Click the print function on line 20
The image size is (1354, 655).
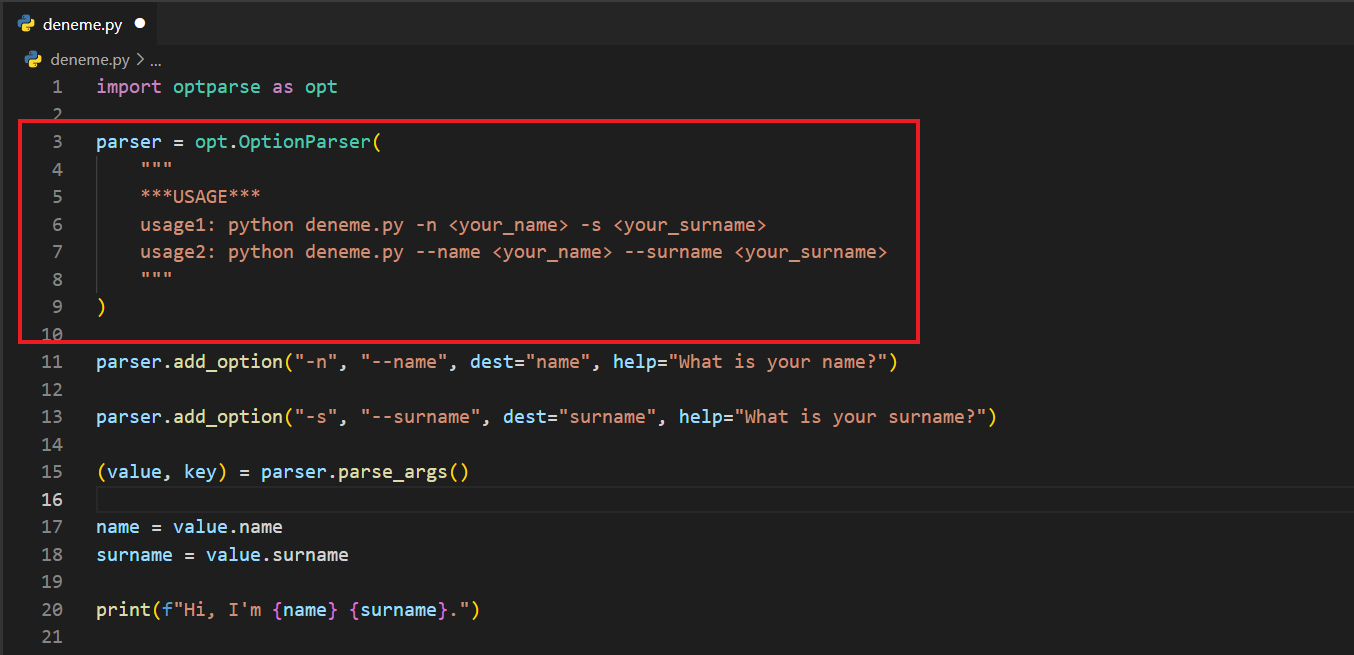pyautogui.click(x=117, y=609)
